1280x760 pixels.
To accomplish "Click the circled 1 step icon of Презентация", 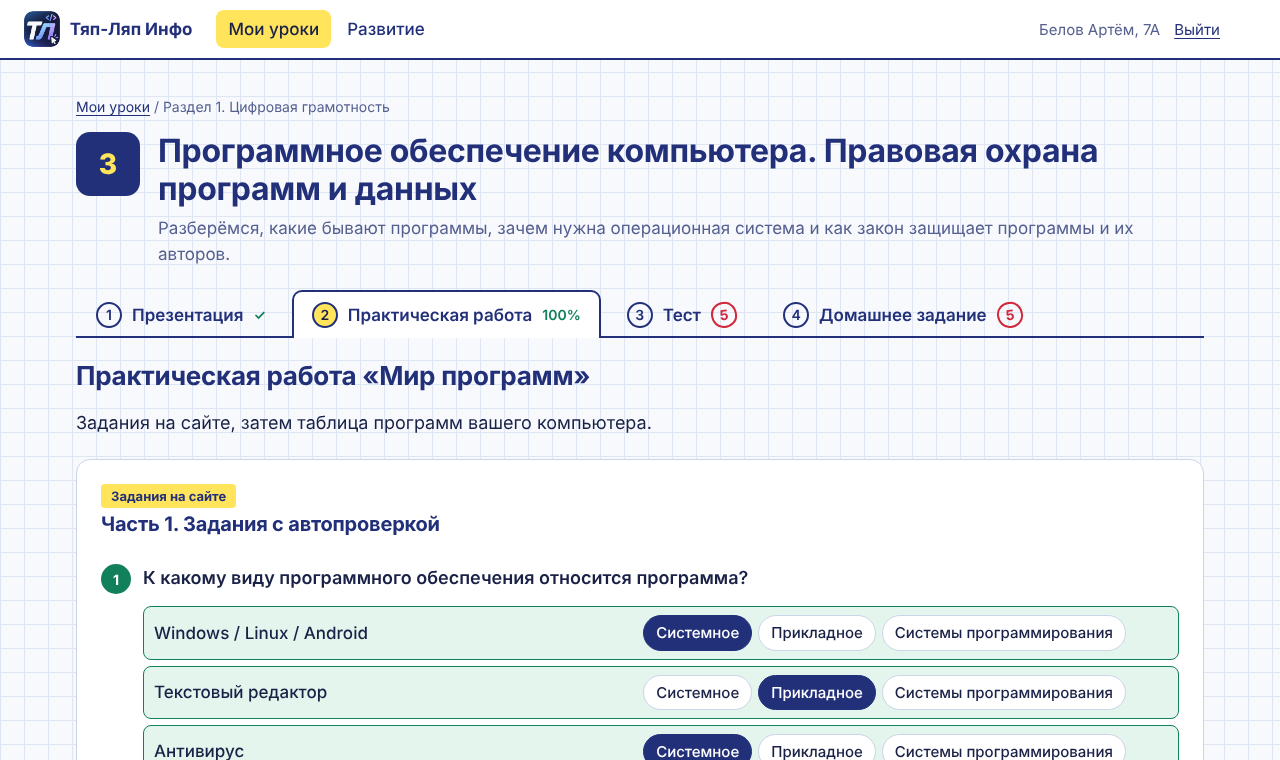I will tap(109, 315).
